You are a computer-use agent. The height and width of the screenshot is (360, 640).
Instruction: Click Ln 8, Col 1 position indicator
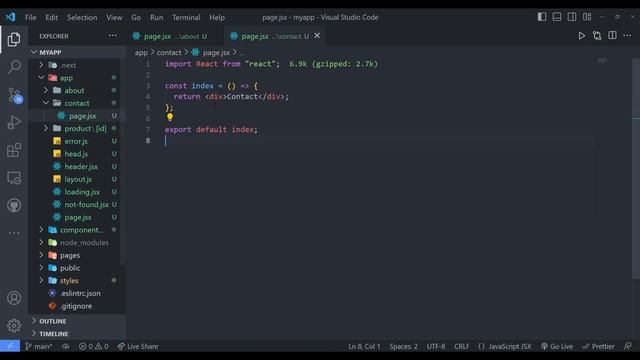pyautogui.click(x=364, y=346)
